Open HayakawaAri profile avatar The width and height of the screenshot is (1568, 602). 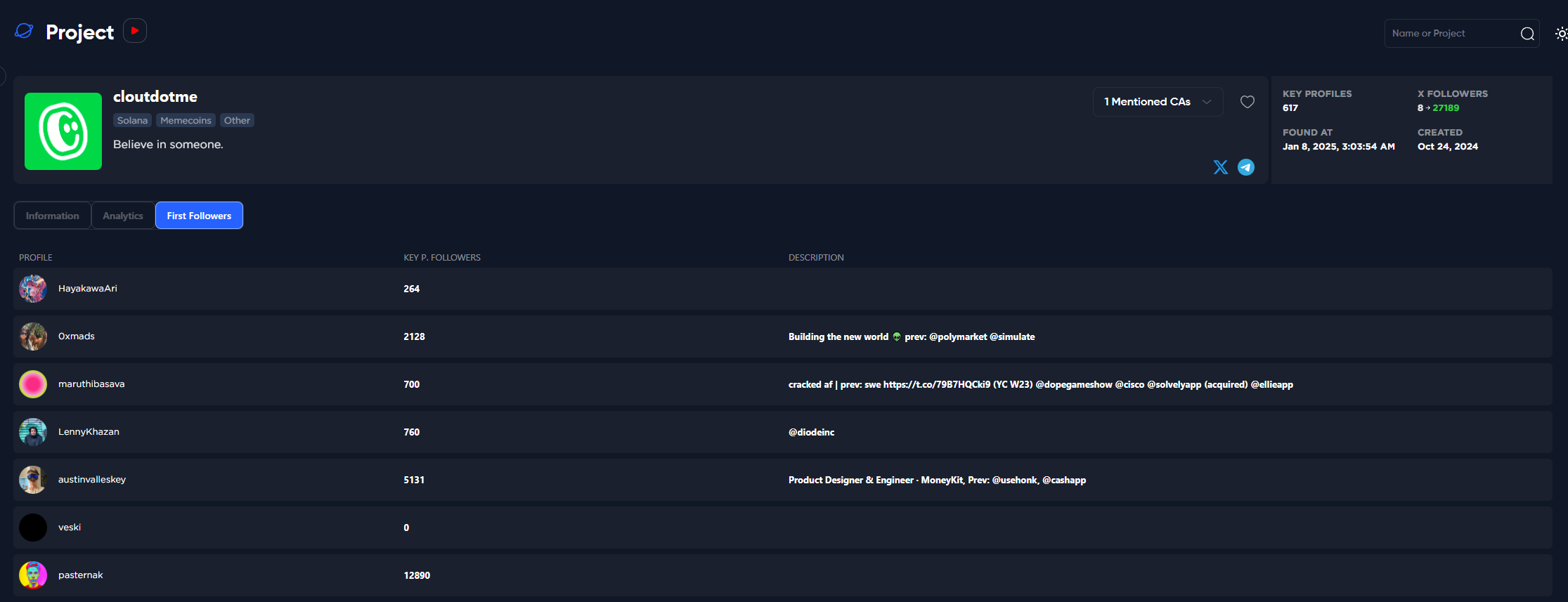pos(33,289)
